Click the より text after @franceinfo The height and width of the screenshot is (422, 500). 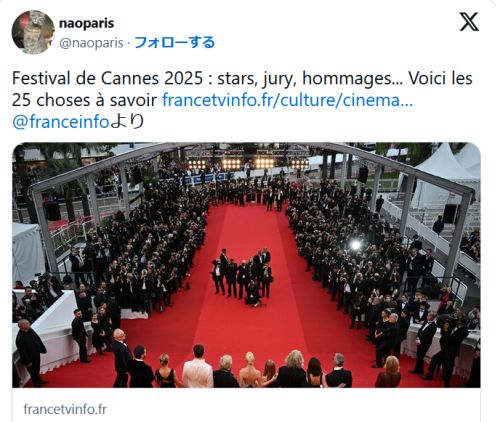pos(127,122)
